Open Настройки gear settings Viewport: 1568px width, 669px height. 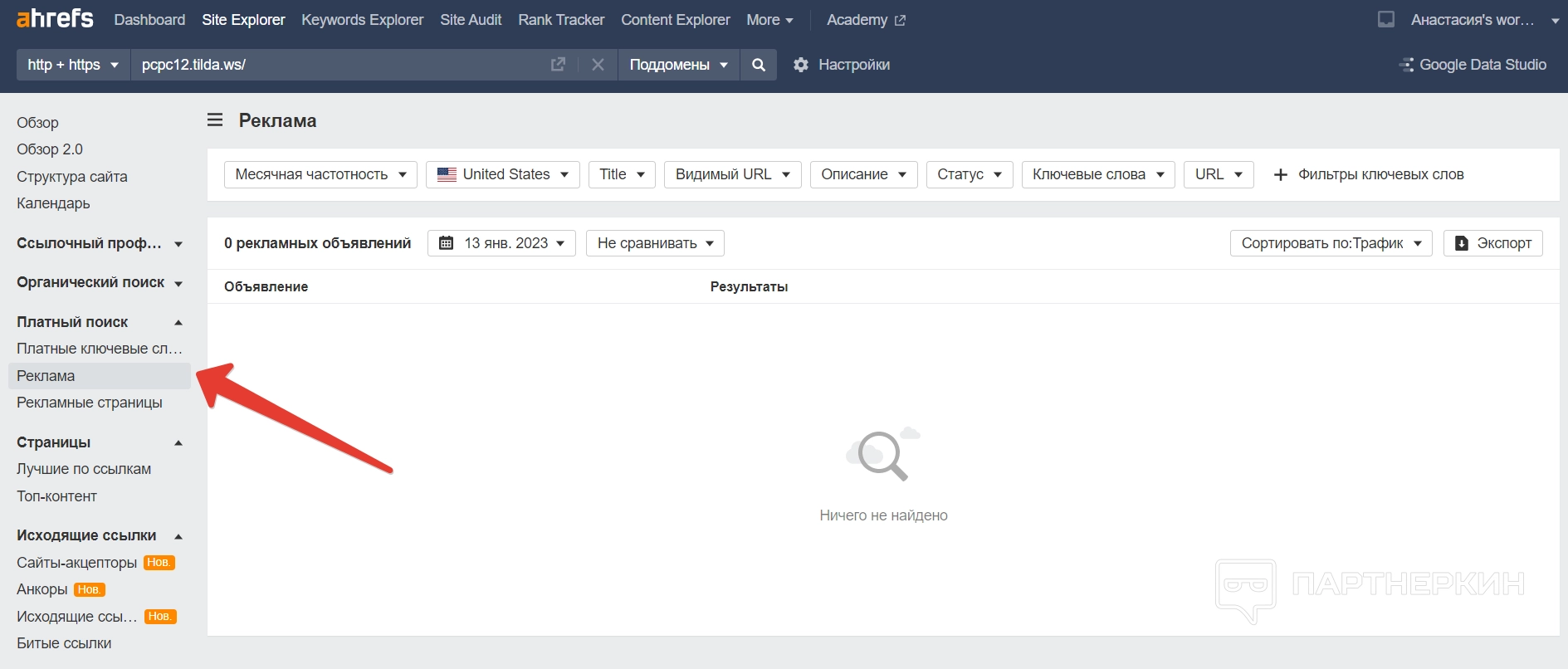[842, 65]
